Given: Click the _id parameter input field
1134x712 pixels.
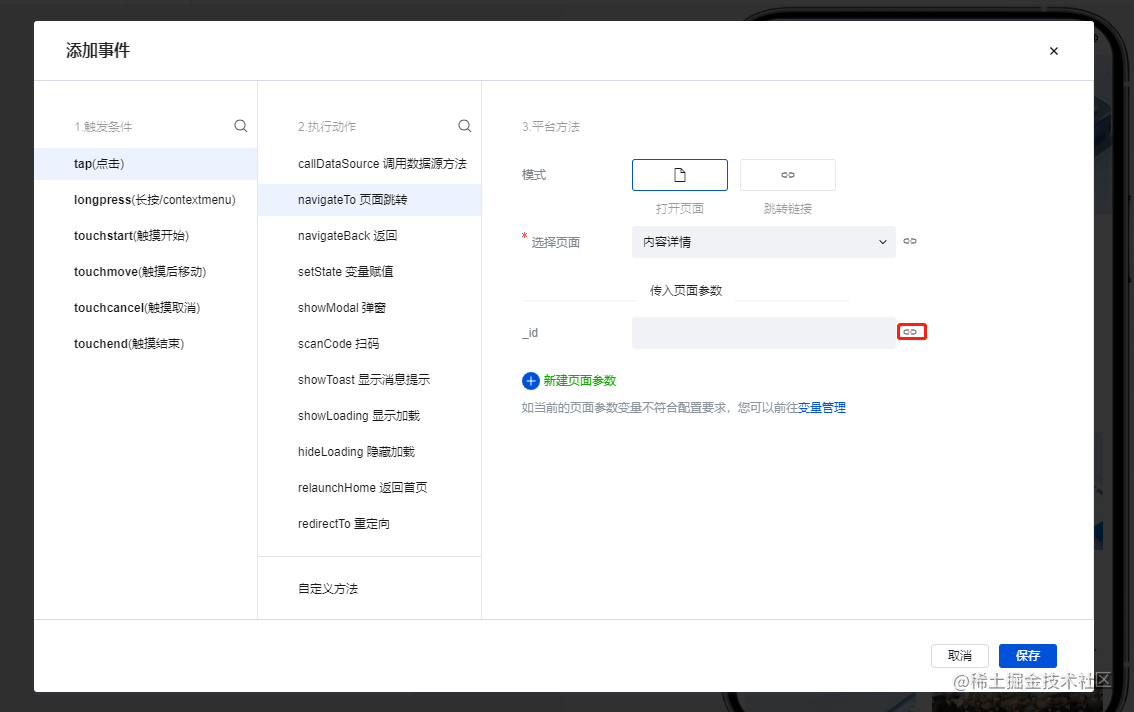Looking at the screenshot, I should [x=764, y=333].
